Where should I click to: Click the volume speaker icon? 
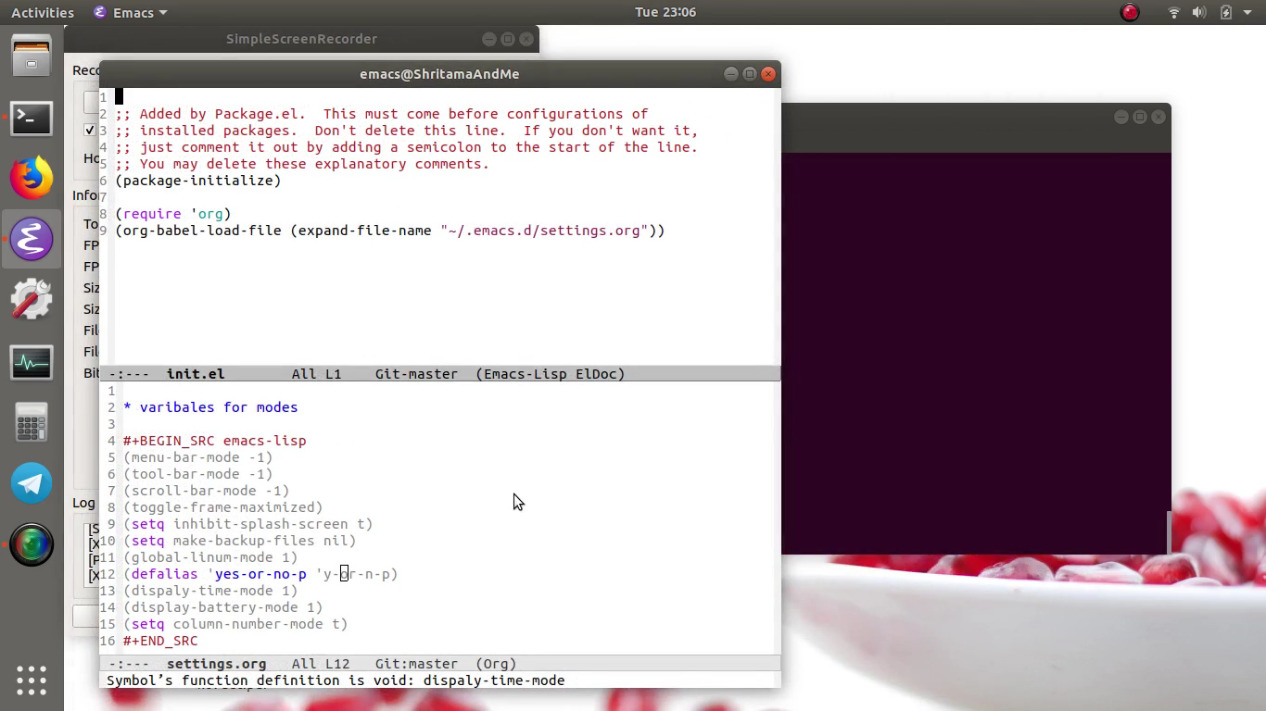[x=1199, y=12]
